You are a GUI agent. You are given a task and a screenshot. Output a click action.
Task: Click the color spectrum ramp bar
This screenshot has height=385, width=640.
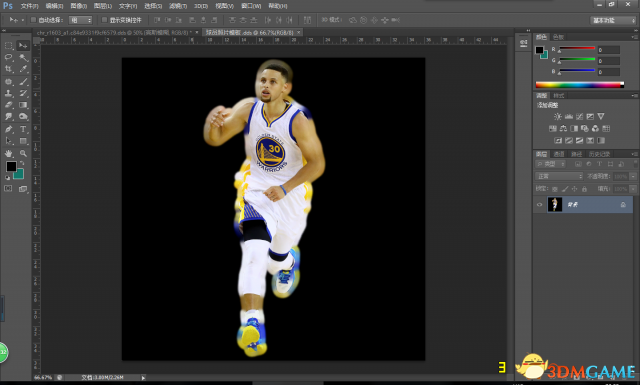(x=580, y=85)
